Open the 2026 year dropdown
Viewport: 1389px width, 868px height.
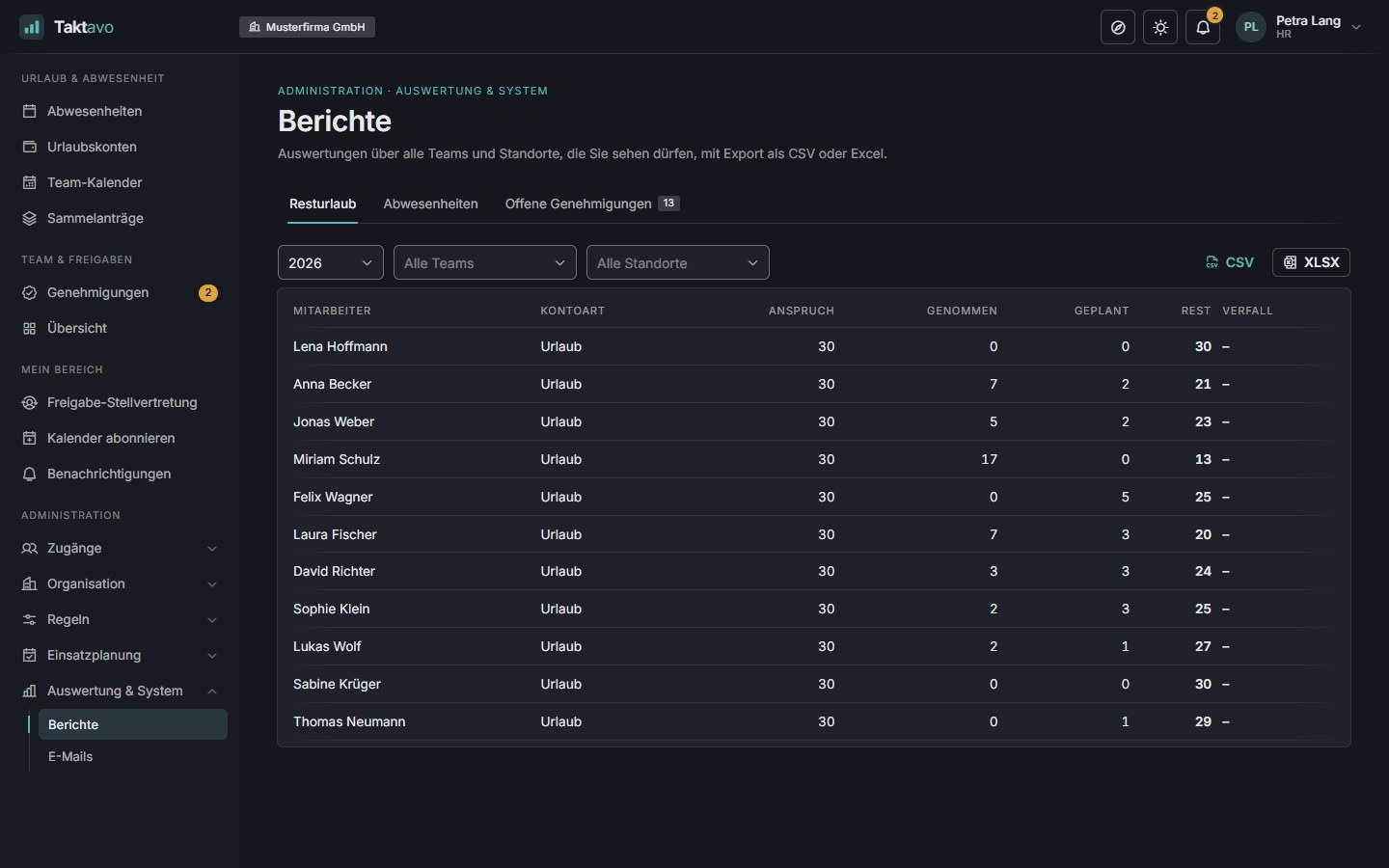(331, 262)
